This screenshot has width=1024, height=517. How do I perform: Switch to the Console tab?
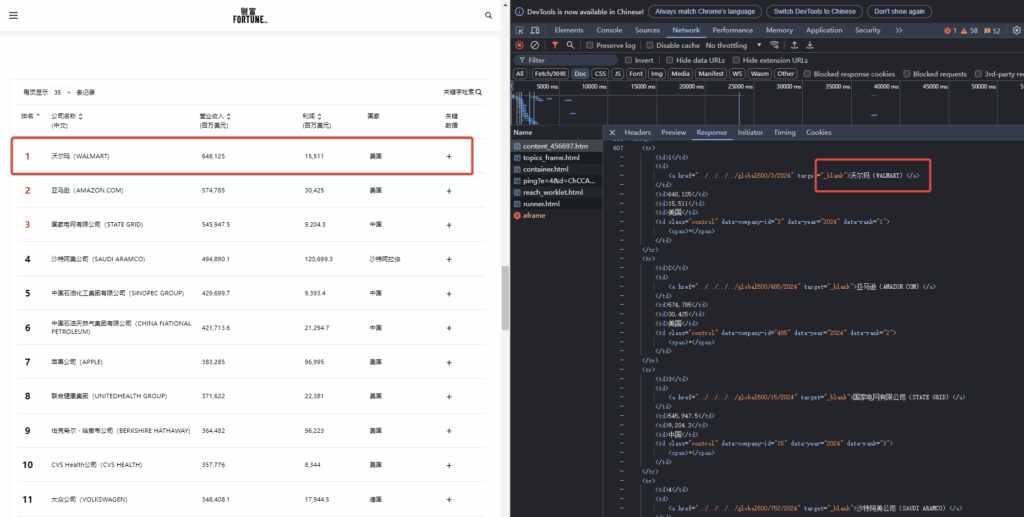coord(609,30)
